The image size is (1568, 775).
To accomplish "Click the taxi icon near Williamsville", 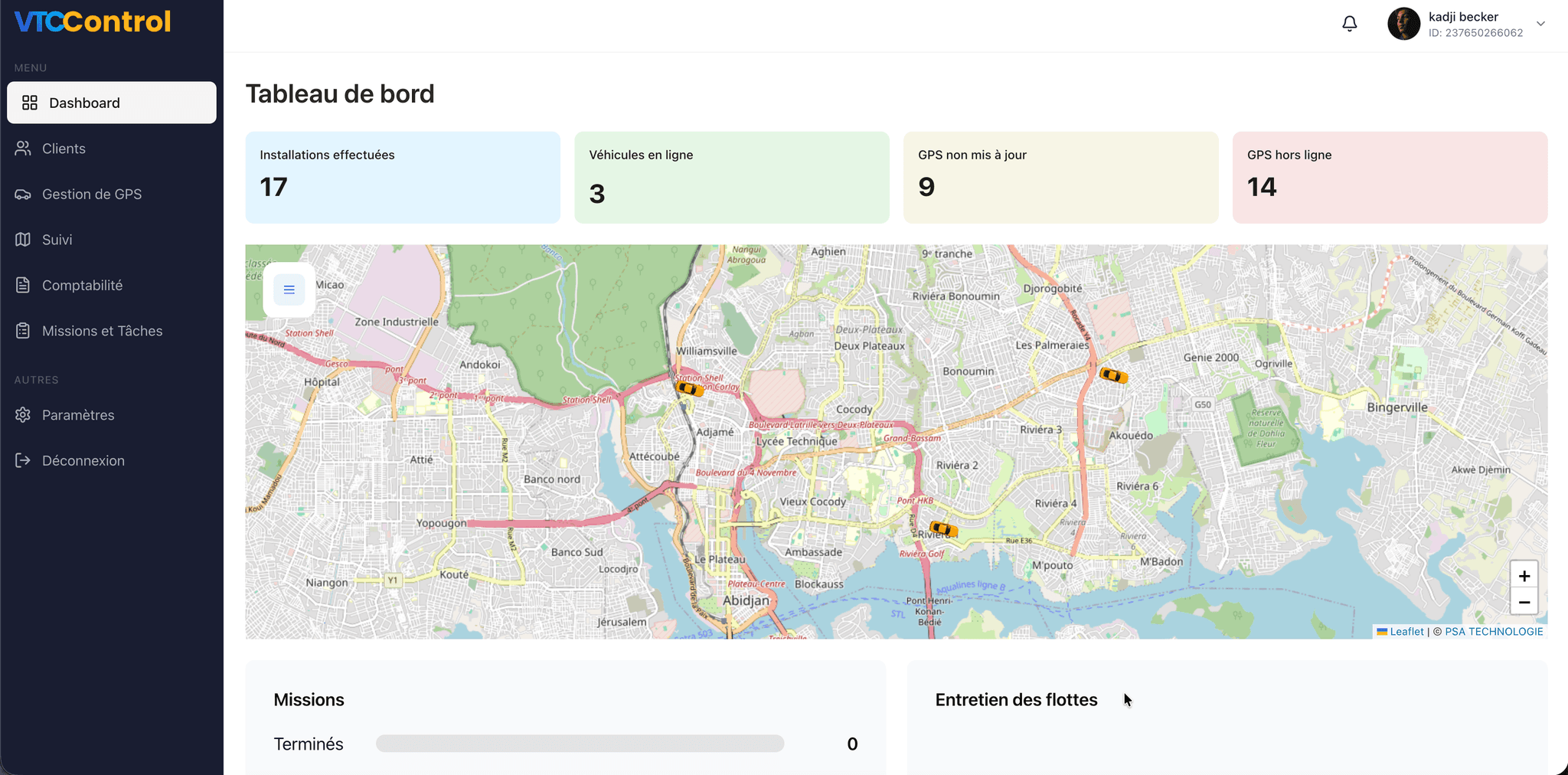I will [x=689, y=389].
